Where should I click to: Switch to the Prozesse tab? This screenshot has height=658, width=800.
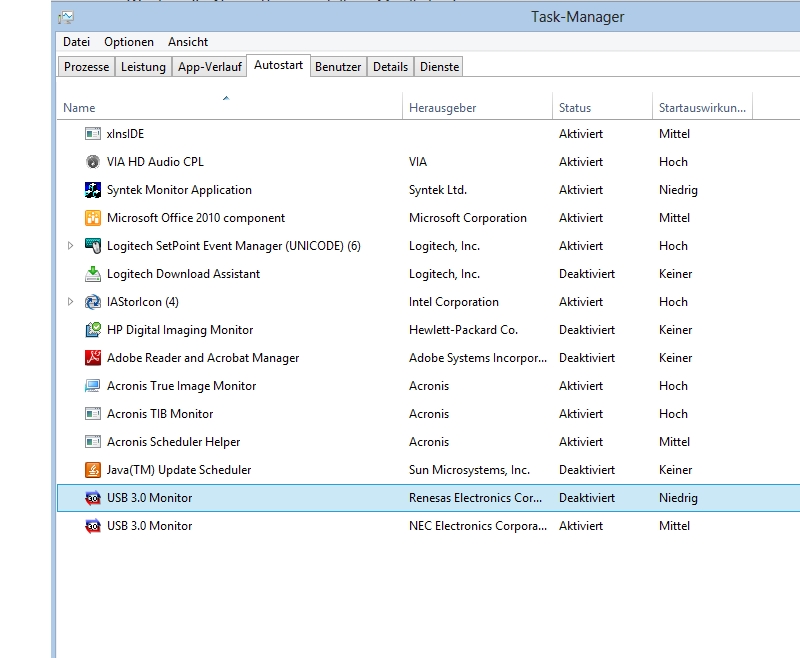[x=86, y=67]
